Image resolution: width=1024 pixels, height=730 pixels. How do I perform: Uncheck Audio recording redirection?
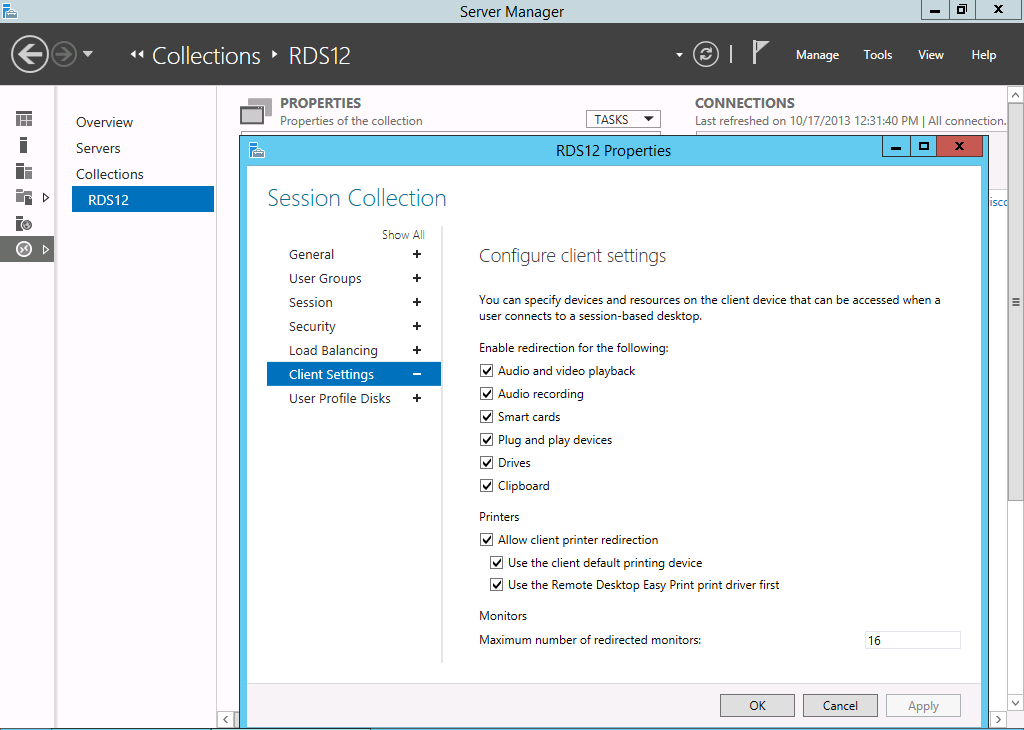487,394
